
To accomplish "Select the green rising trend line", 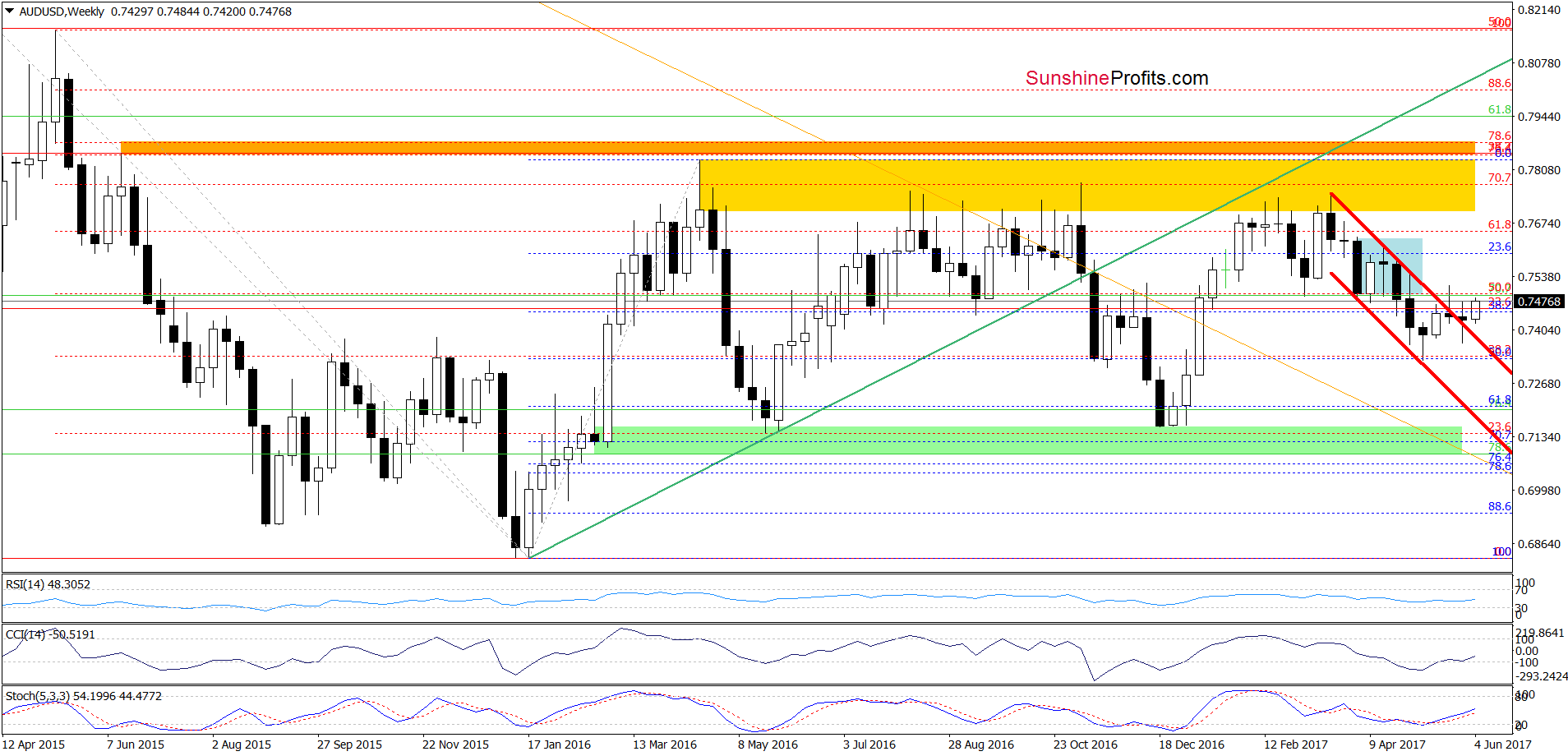I will click(x=1021, y=308).
